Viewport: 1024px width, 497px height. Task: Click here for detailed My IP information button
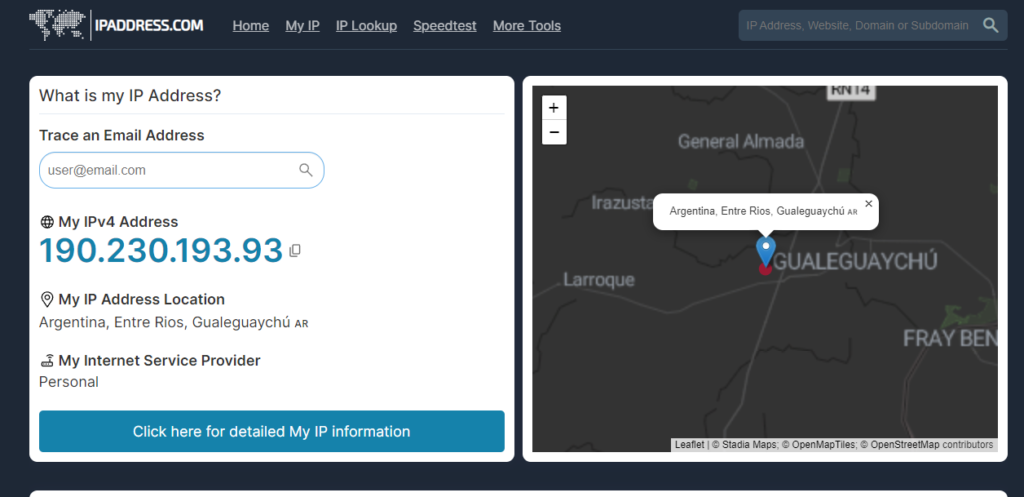pyautogui.click(x=272, y=431)
